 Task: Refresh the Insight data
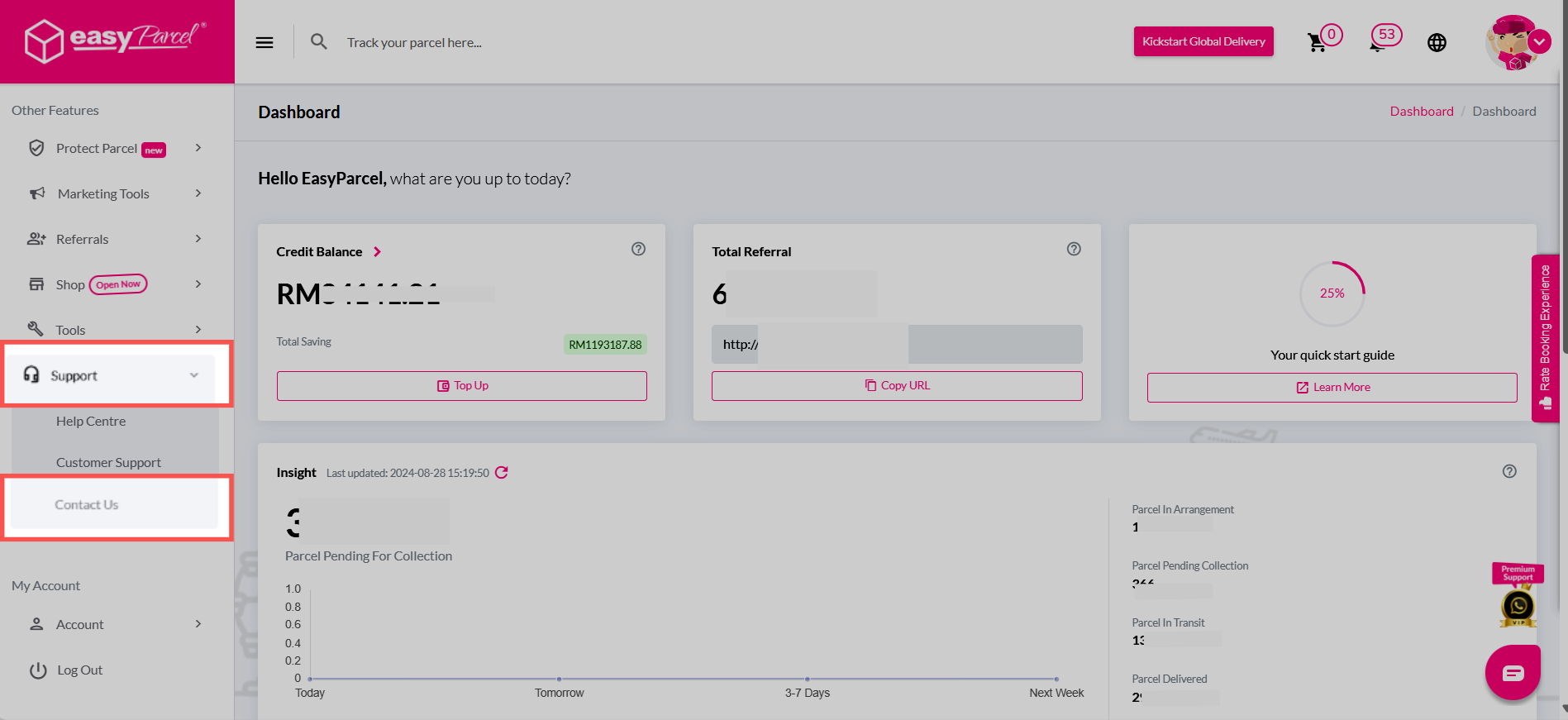pyautogui.click(x=502, y=473)
